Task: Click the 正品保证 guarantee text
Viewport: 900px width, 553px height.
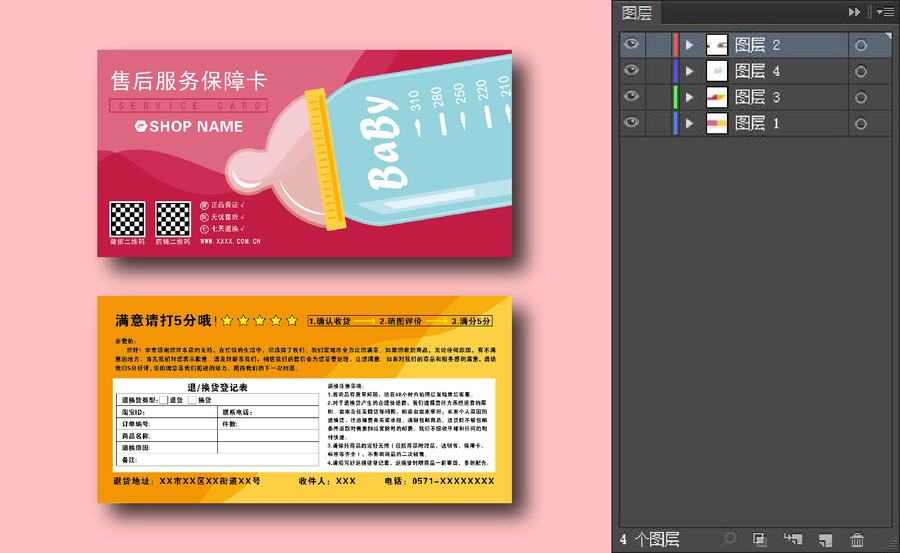Action: point(222,205)
